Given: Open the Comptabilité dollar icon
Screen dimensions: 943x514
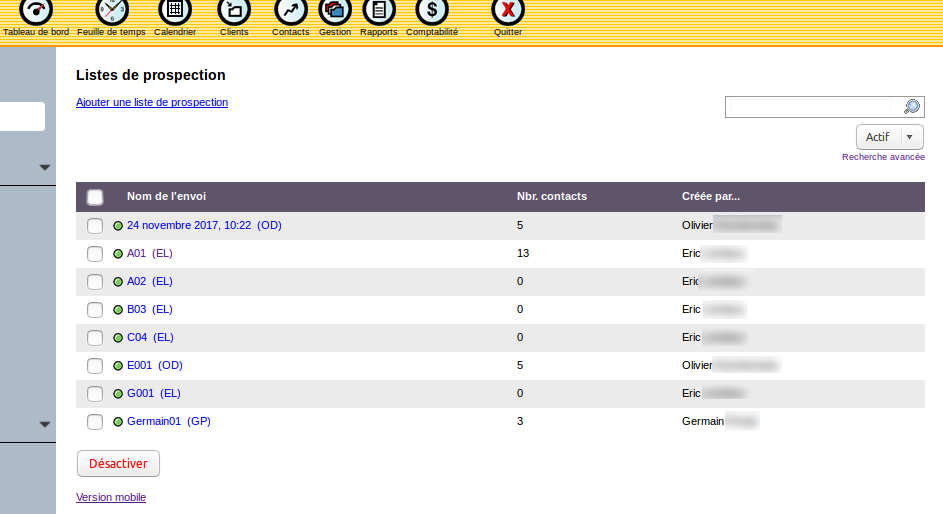Looking at the screenshot, I should point(432,11).
